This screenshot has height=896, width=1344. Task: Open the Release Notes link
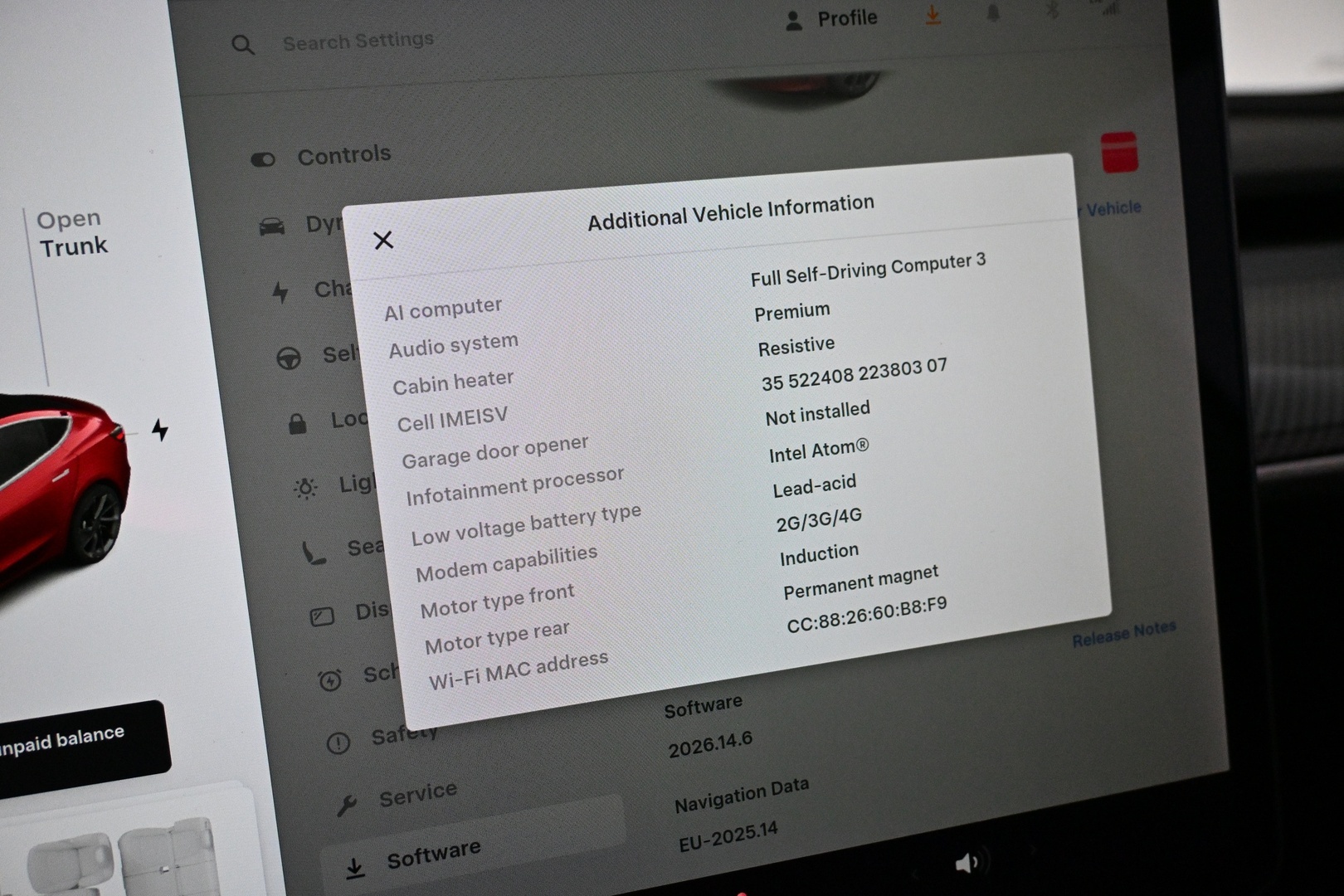[x=1124, y=634]
